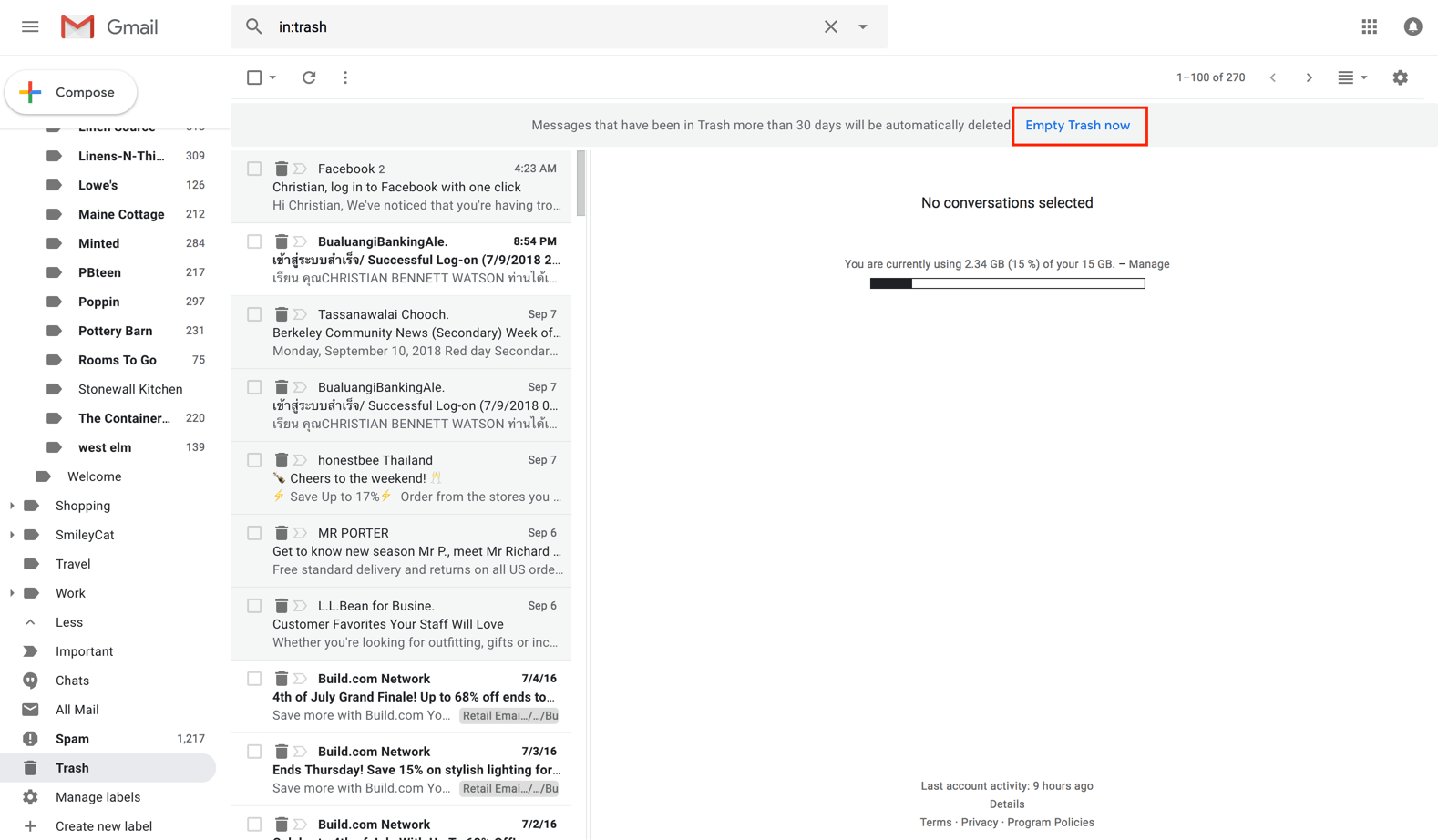The image size is (1438, 840).
Task: Expand the Work label arrow
Action: 12,593
